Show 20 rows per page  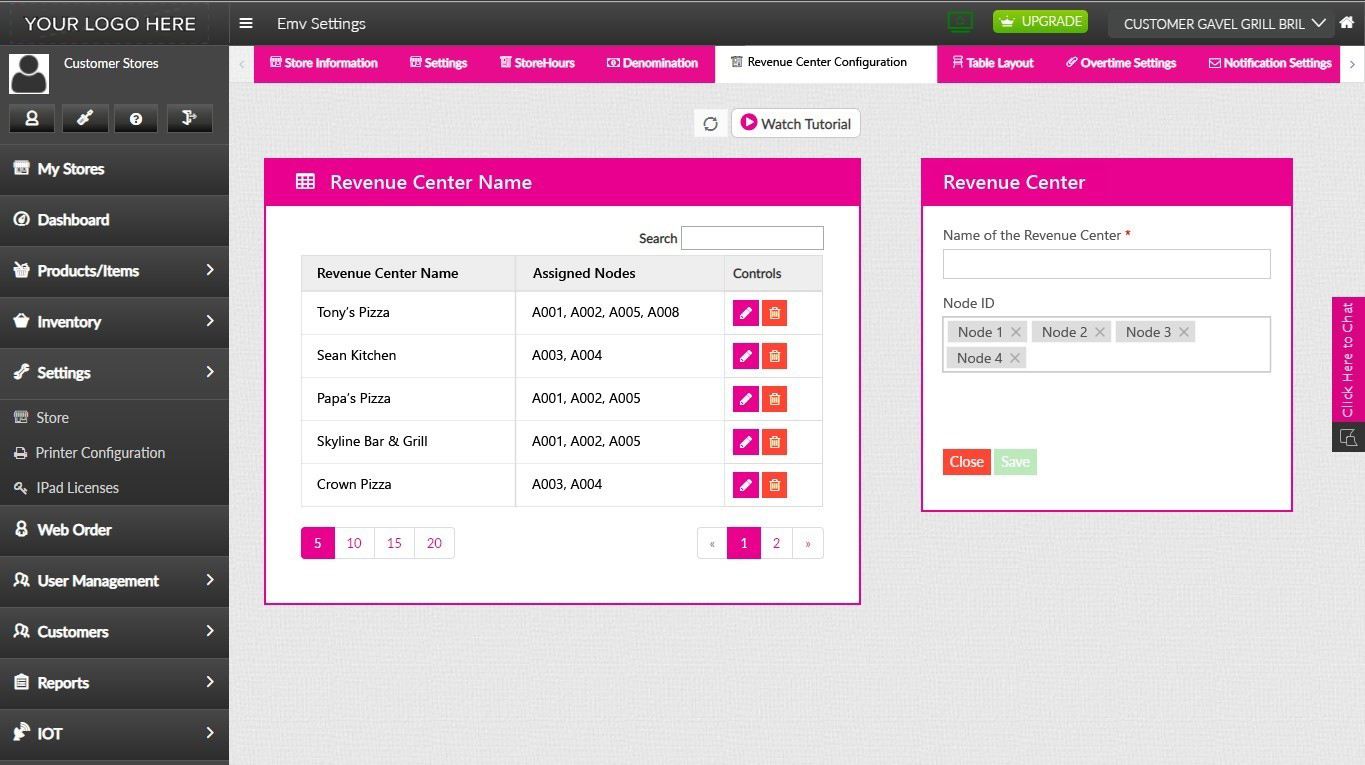(434, 543)
